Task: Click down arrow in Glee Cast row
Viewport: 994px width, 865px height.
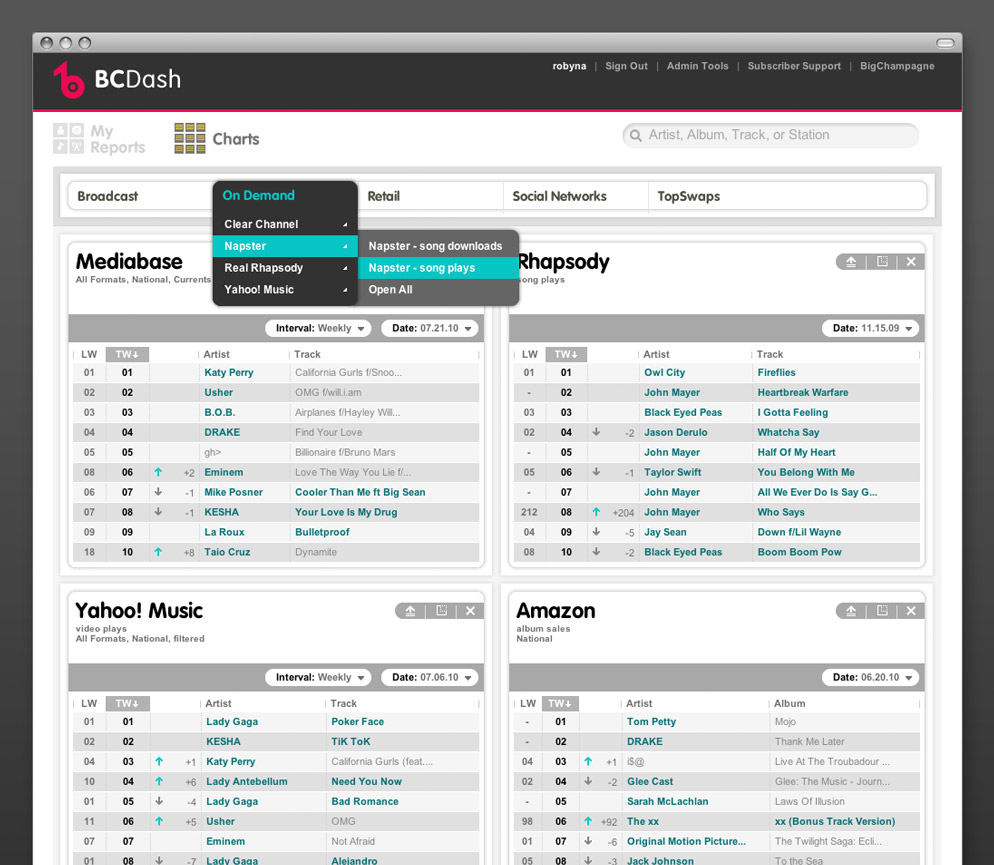Action: click(x=588, y=781)
